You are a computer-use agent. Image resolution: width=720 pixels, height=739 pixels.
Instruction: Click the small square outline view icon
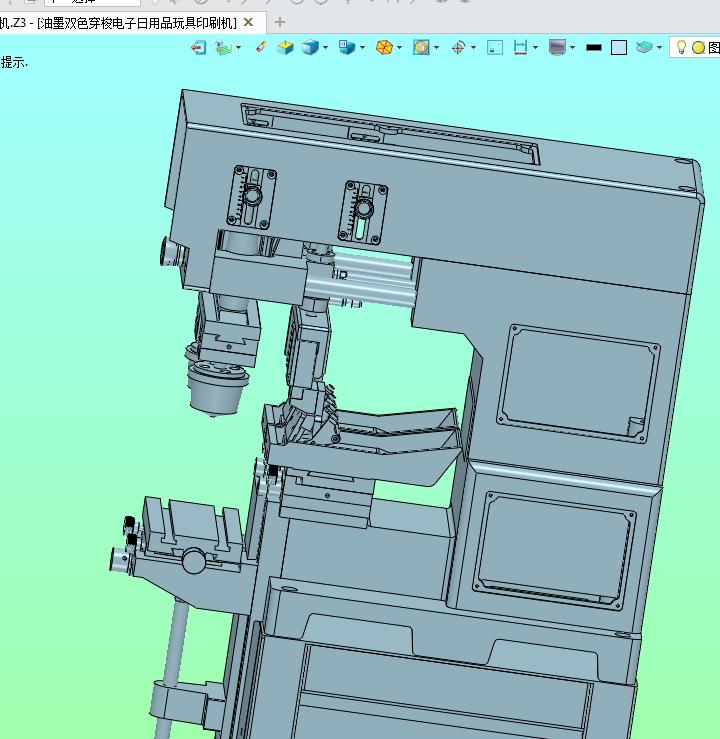coord(495,48)
